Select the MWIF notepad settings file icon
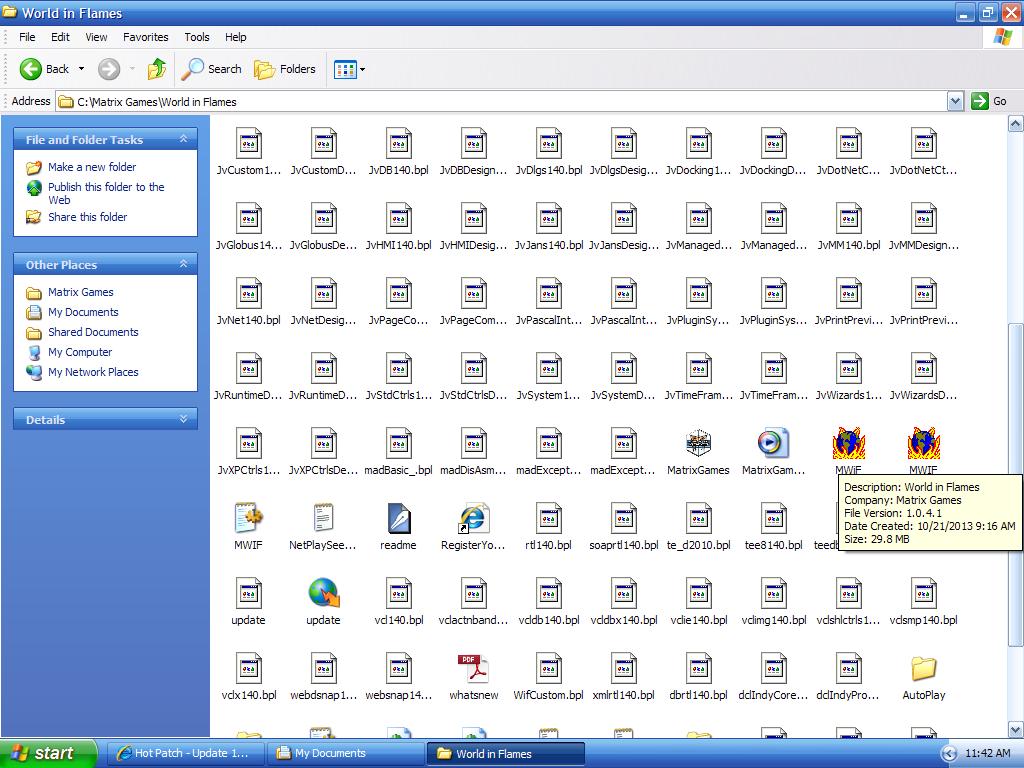The image size is (1024, 768). [x=248, y=518]
